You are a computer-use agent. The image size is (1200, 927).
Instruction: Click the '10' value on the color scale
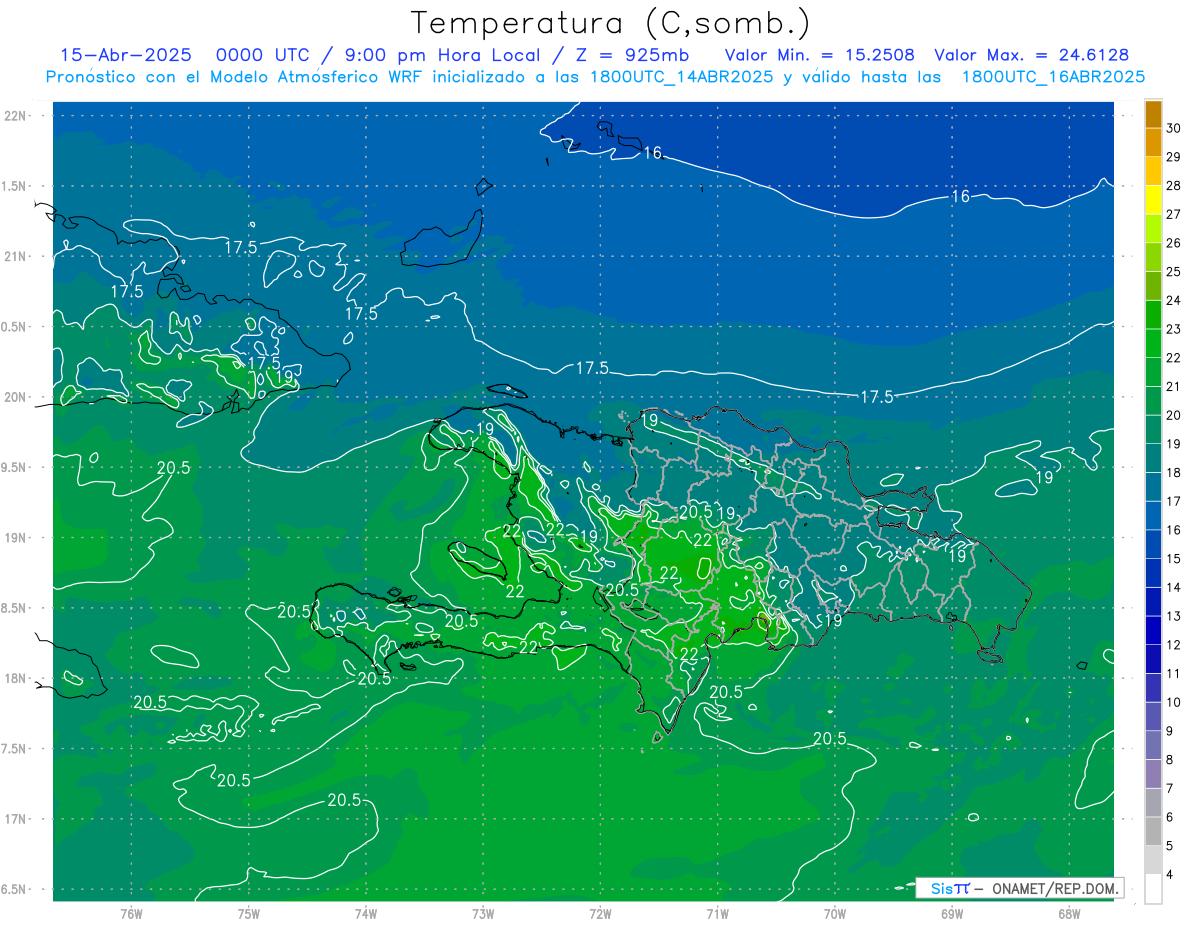coord(1174,702)
